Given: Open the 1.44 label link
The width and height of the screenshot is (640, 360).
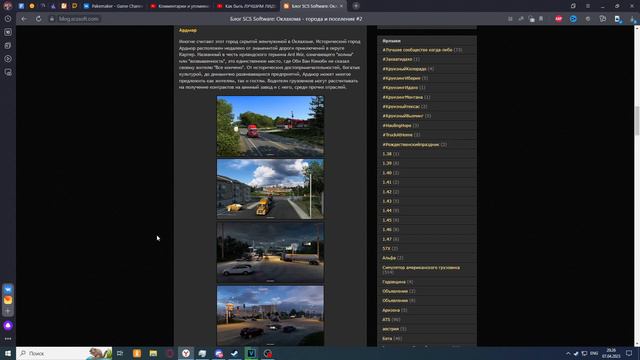Looking at the screenshot, I should (x=387, y=211).
